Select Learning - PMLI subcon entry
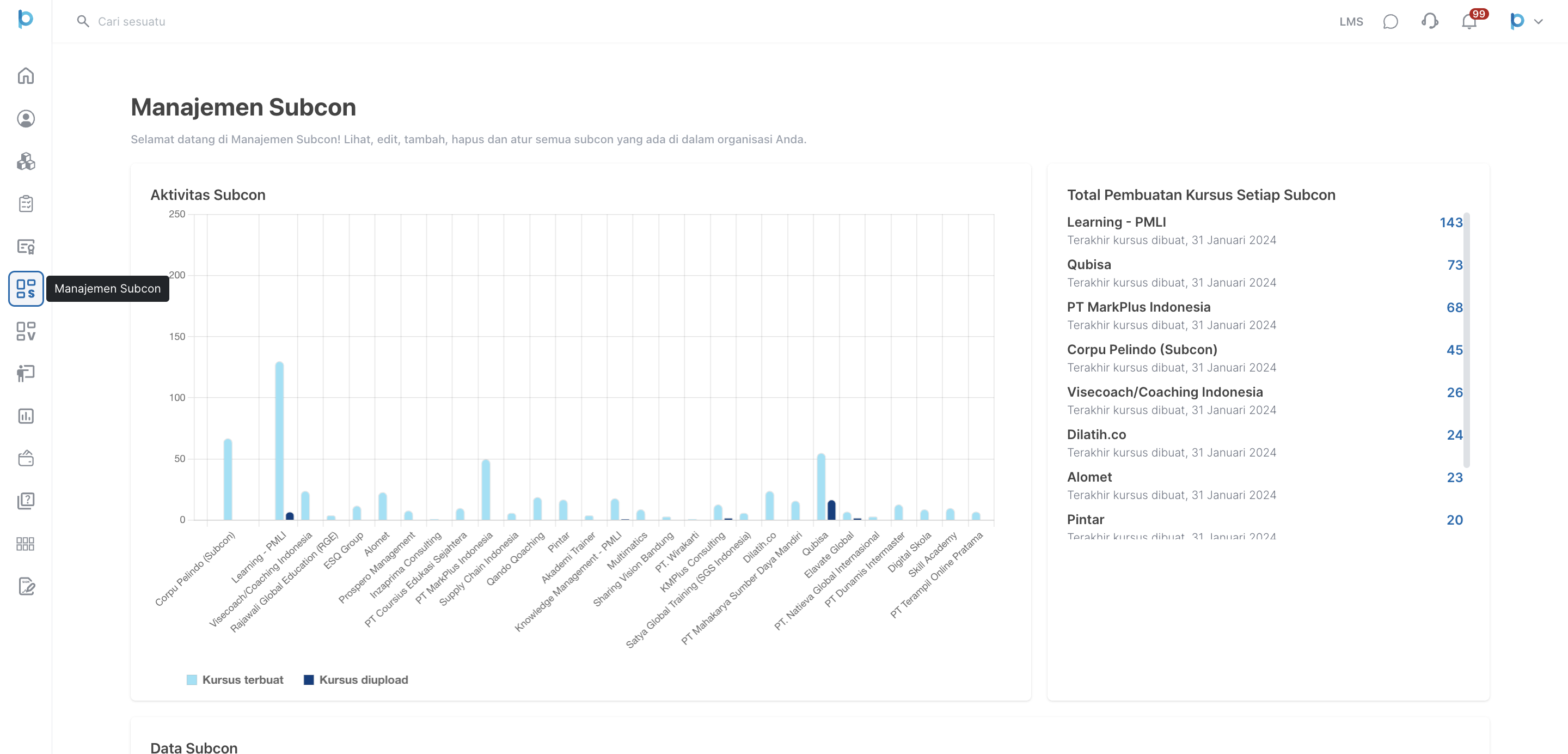 [1116, 222]
